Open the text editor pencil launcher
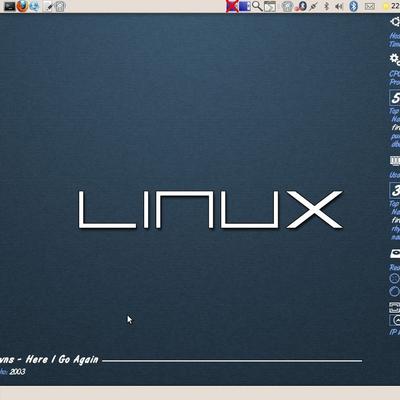 [49, 6]
